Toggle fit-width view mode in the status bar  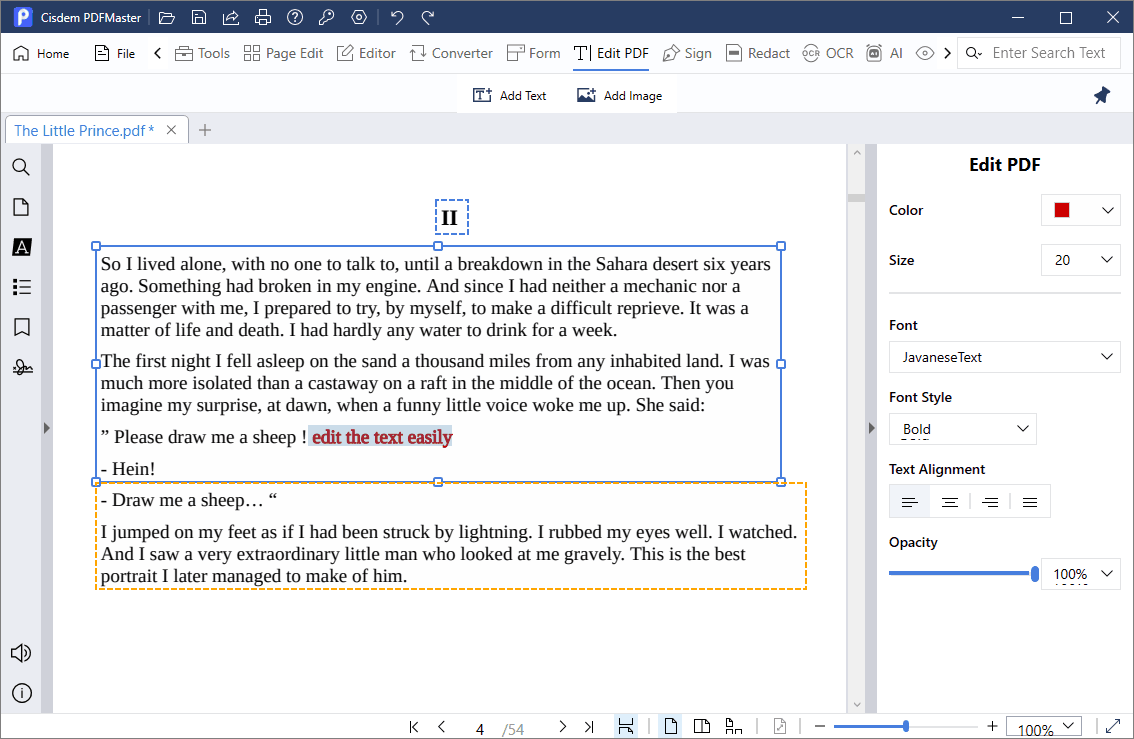(x=626, y=726)
